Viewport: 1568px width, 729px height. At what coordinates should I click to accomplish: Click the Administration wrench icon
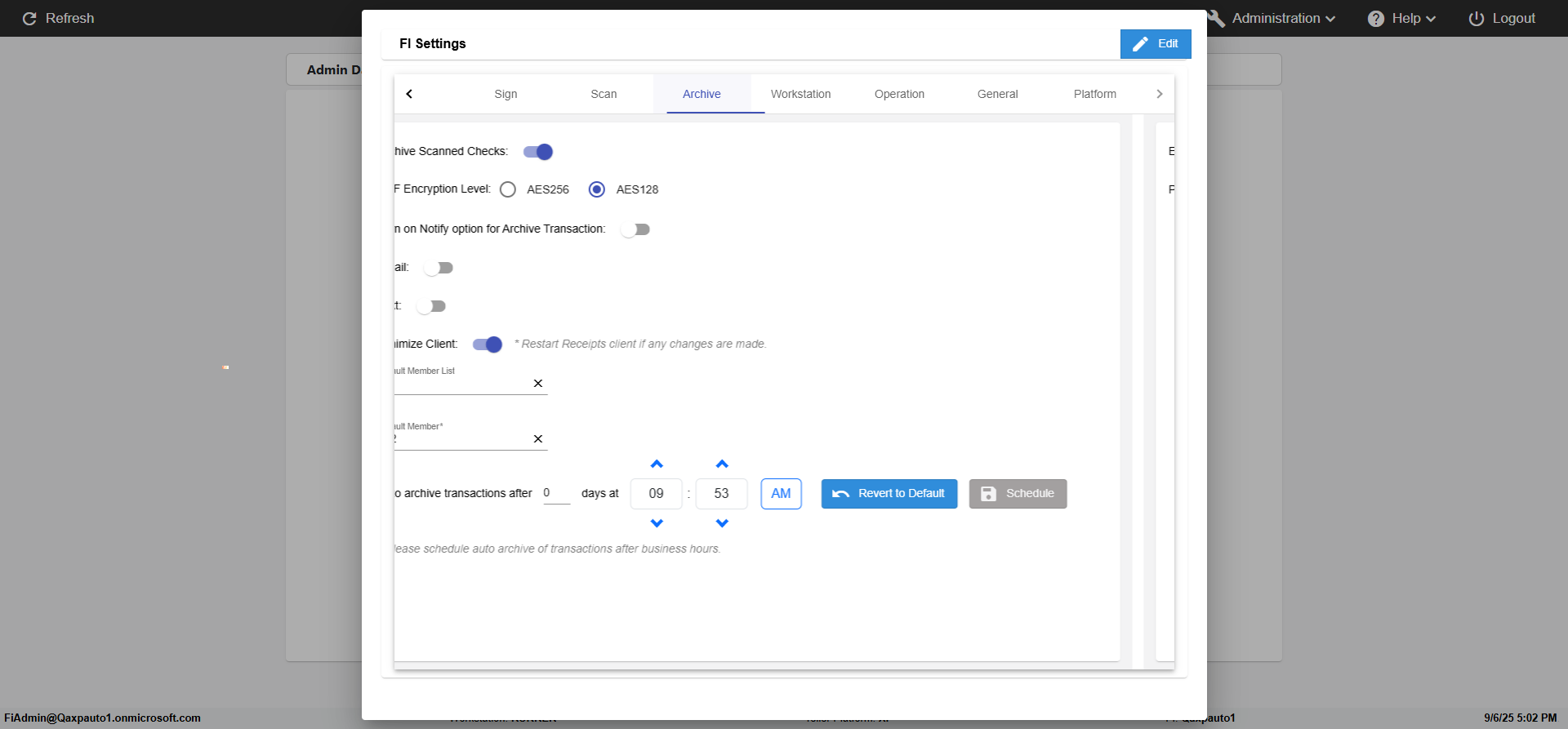(x=1216, y=19)
